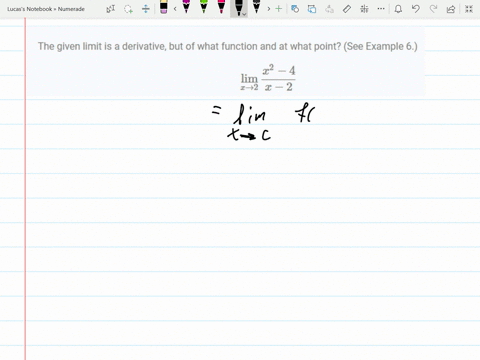Image resolution: width=480 pixels, height=360 pixels.
Task: Show more pens with right chevron
Action: pos(269,9)
